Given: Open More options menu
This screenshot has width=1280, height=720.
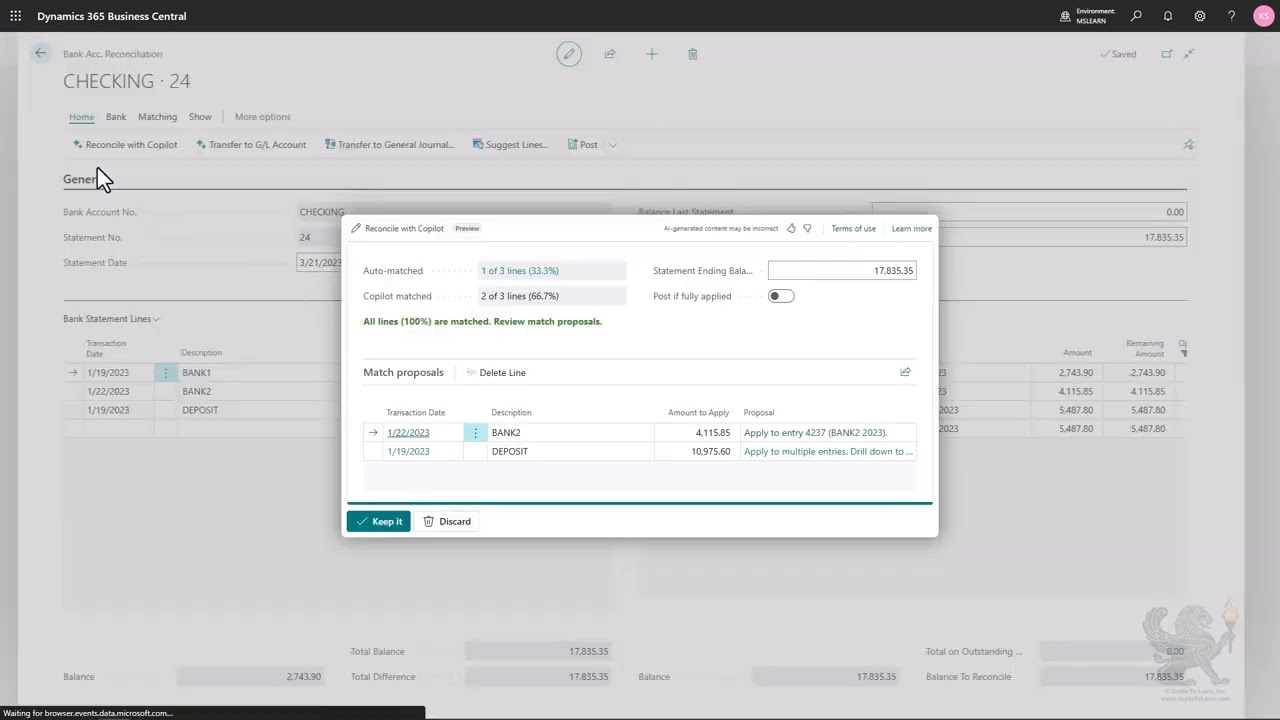Looking at the screenshot, I should 262,117.
